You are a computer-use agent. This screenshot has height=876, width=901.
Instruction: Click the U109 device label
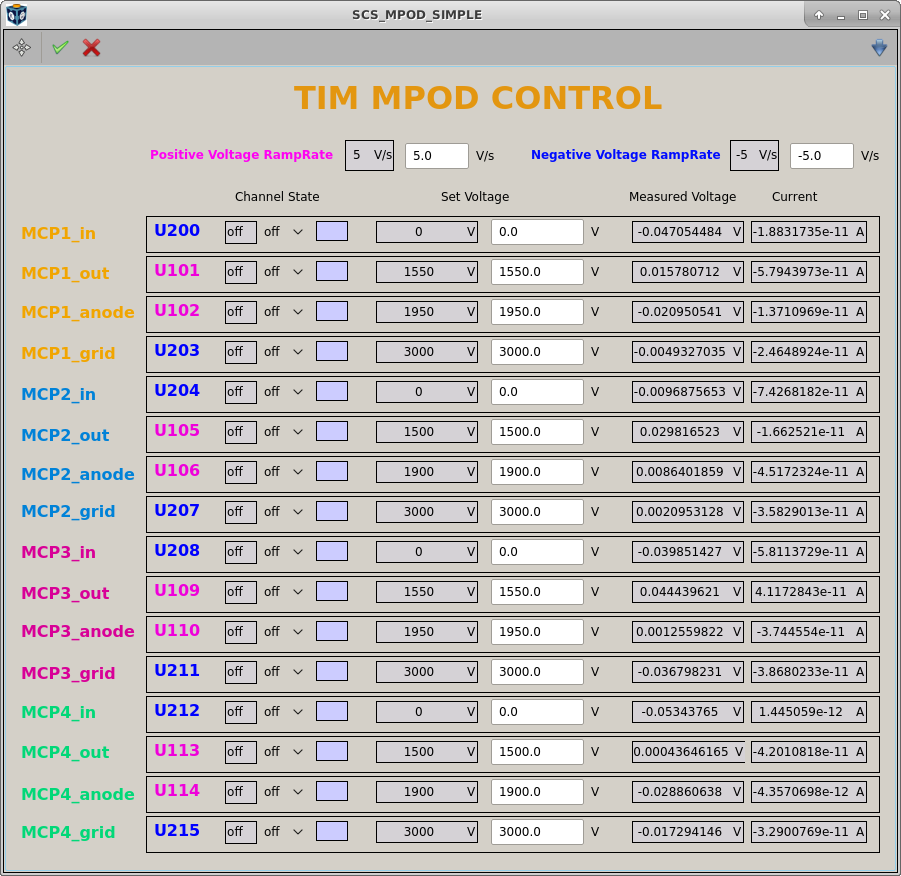tap(177, 590)
